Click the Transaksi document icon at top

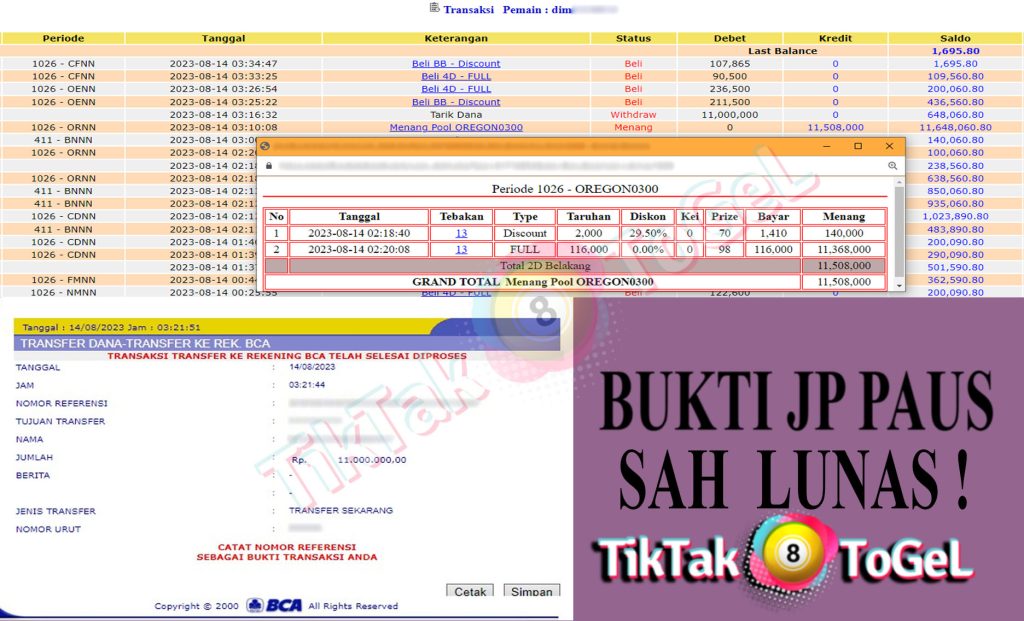coord(433,8)
